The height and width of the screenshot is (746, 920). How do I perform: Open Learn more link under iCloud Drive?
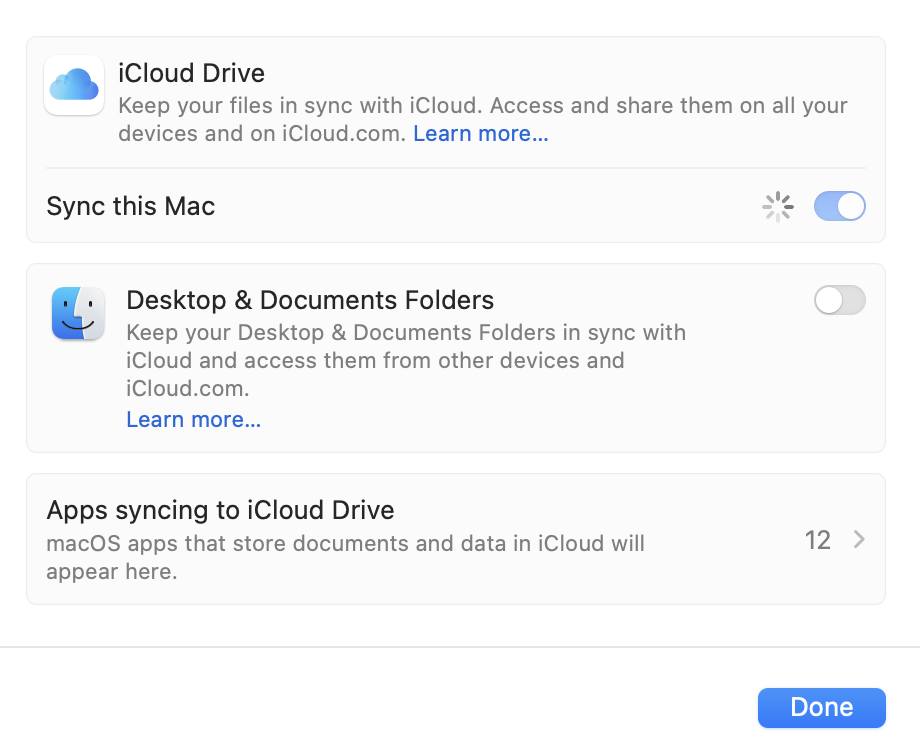[x=480, y=133]
